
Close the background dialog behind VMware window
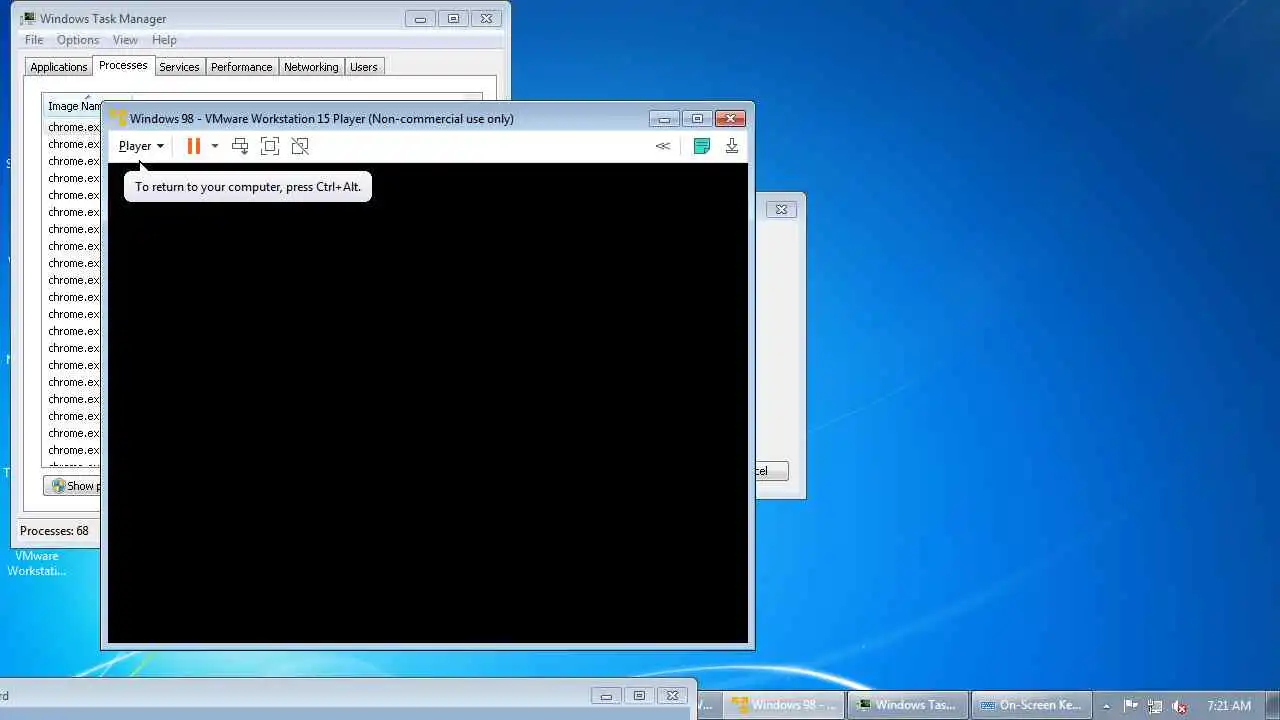click(782, 209)
